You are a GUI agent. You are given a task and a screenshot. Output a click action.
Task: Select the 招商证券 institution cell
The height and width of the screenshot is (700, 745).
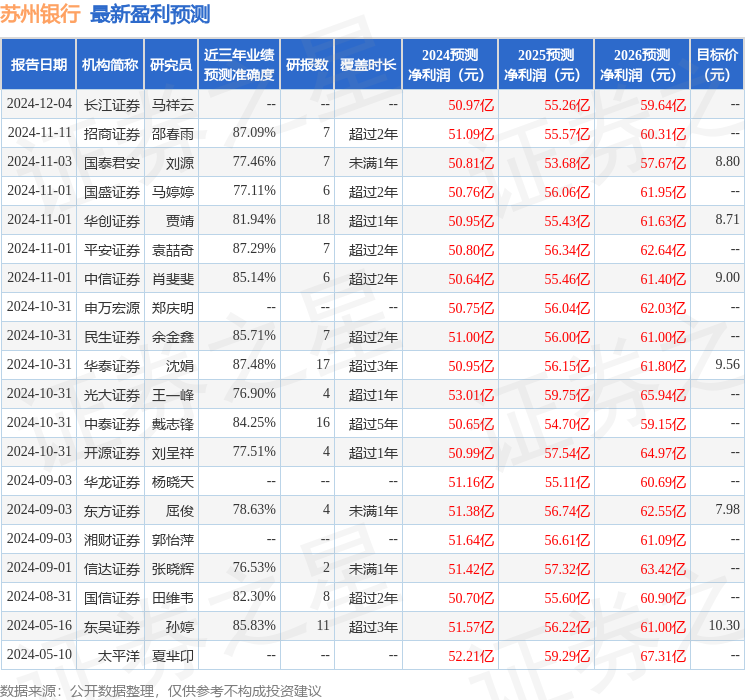click(x=112, y=134)
